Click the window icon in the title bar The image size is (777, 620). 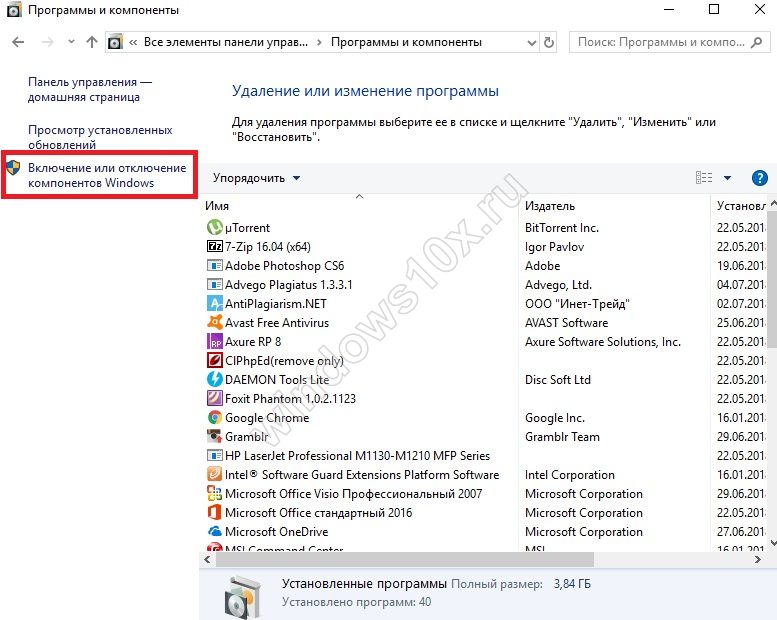click(x=13, y=9)
